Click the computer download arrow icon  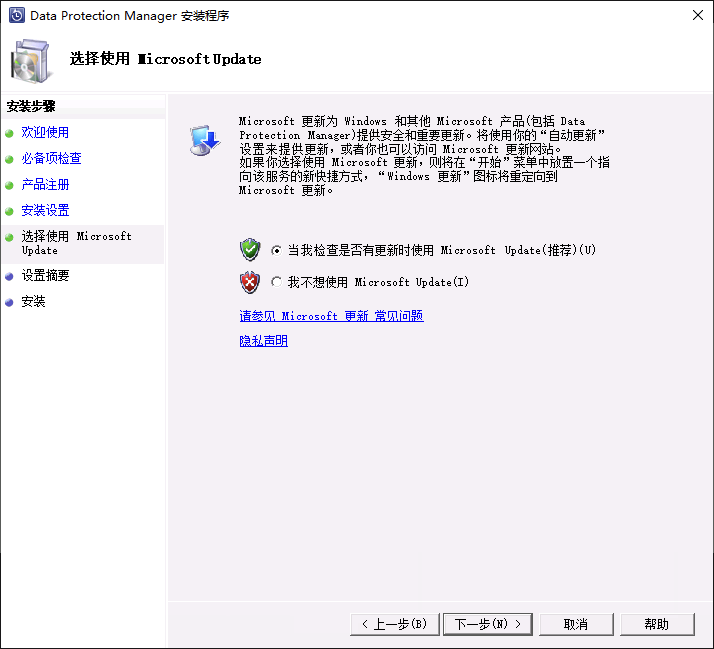click(205, 140)
